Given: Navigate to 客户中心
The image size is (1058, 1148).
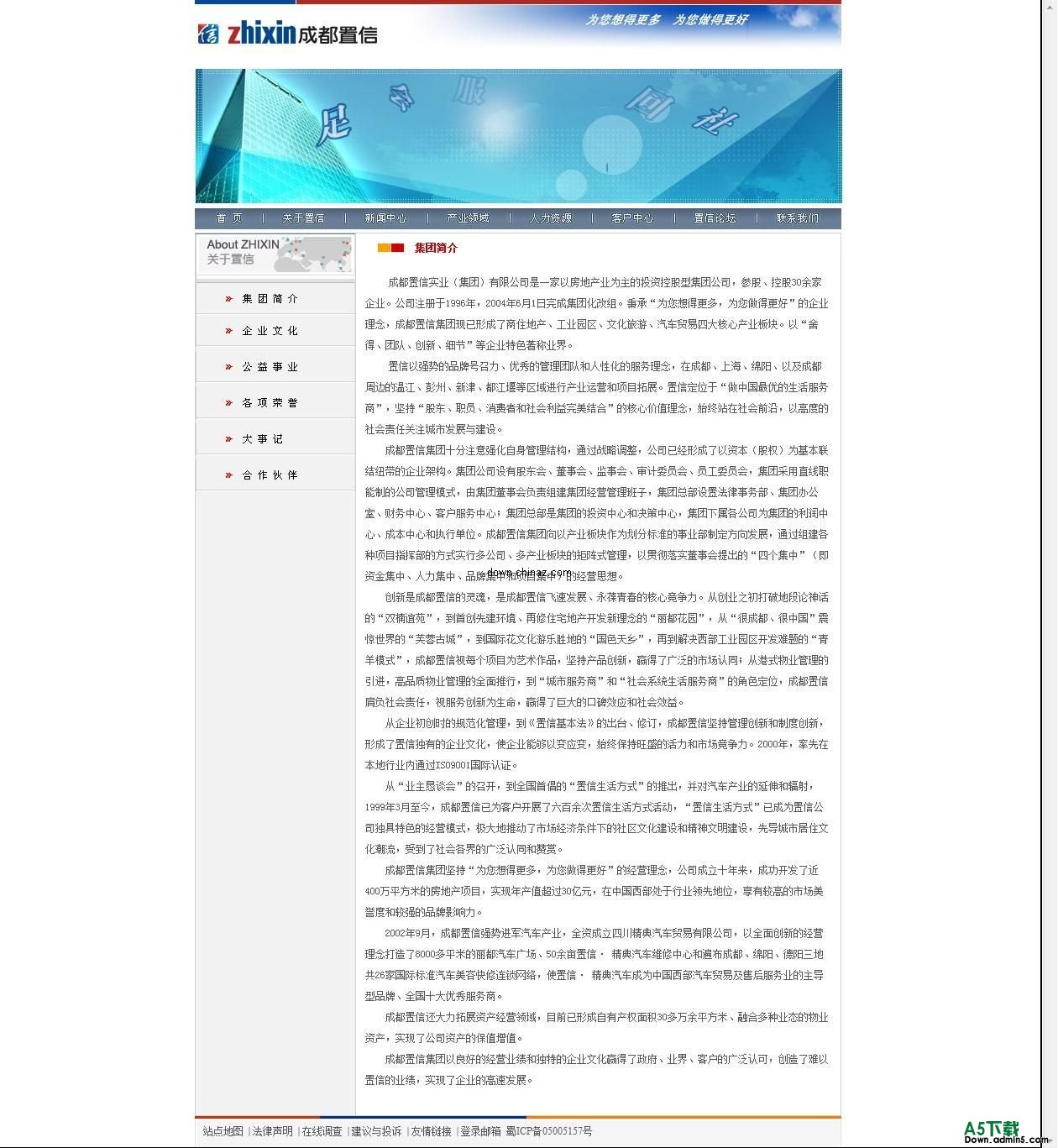Looking at the screenshot, I should coord(632,218).
